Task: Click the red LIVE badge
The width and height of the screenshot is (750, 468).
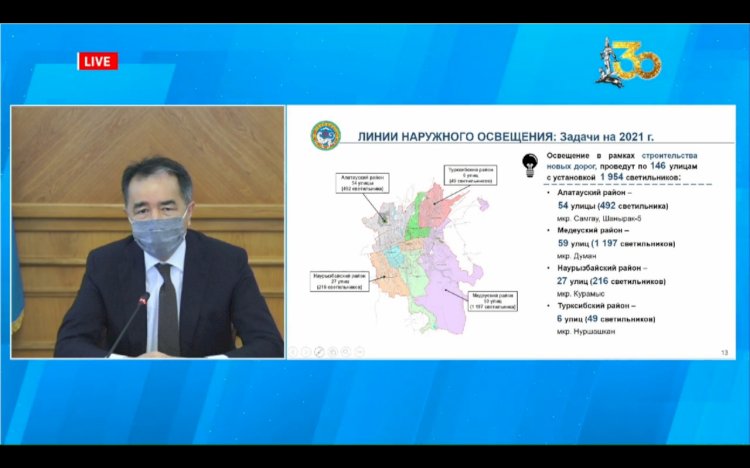Action: (98, 61)
